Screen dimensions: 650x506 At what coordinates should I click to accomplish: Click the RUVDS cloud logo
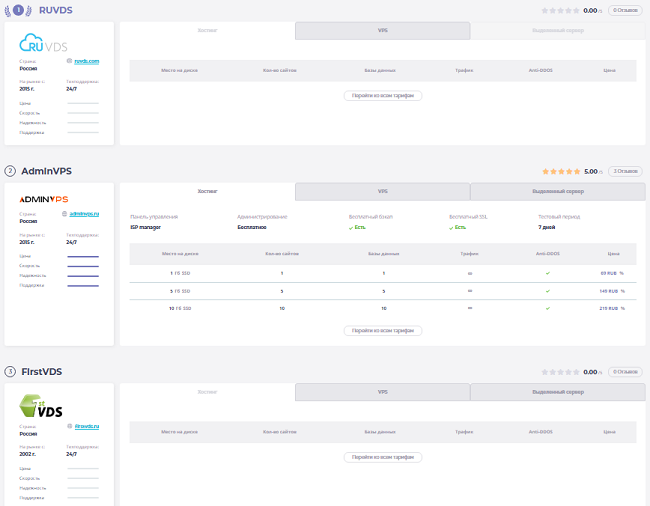[43, 43]
